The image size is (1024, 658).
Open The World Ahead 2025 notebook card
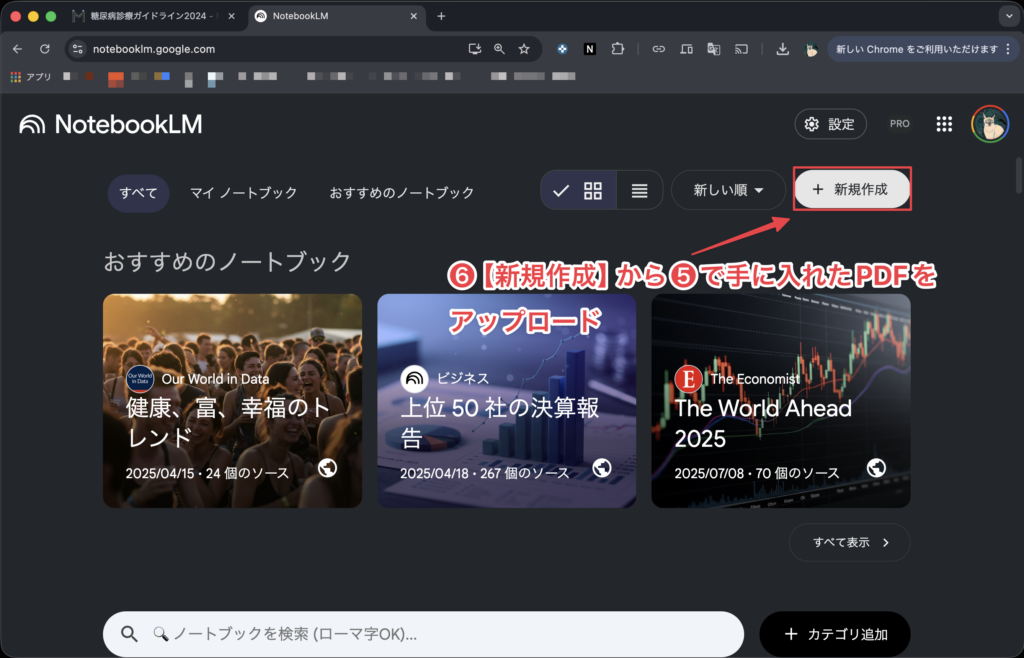(780, 400)
